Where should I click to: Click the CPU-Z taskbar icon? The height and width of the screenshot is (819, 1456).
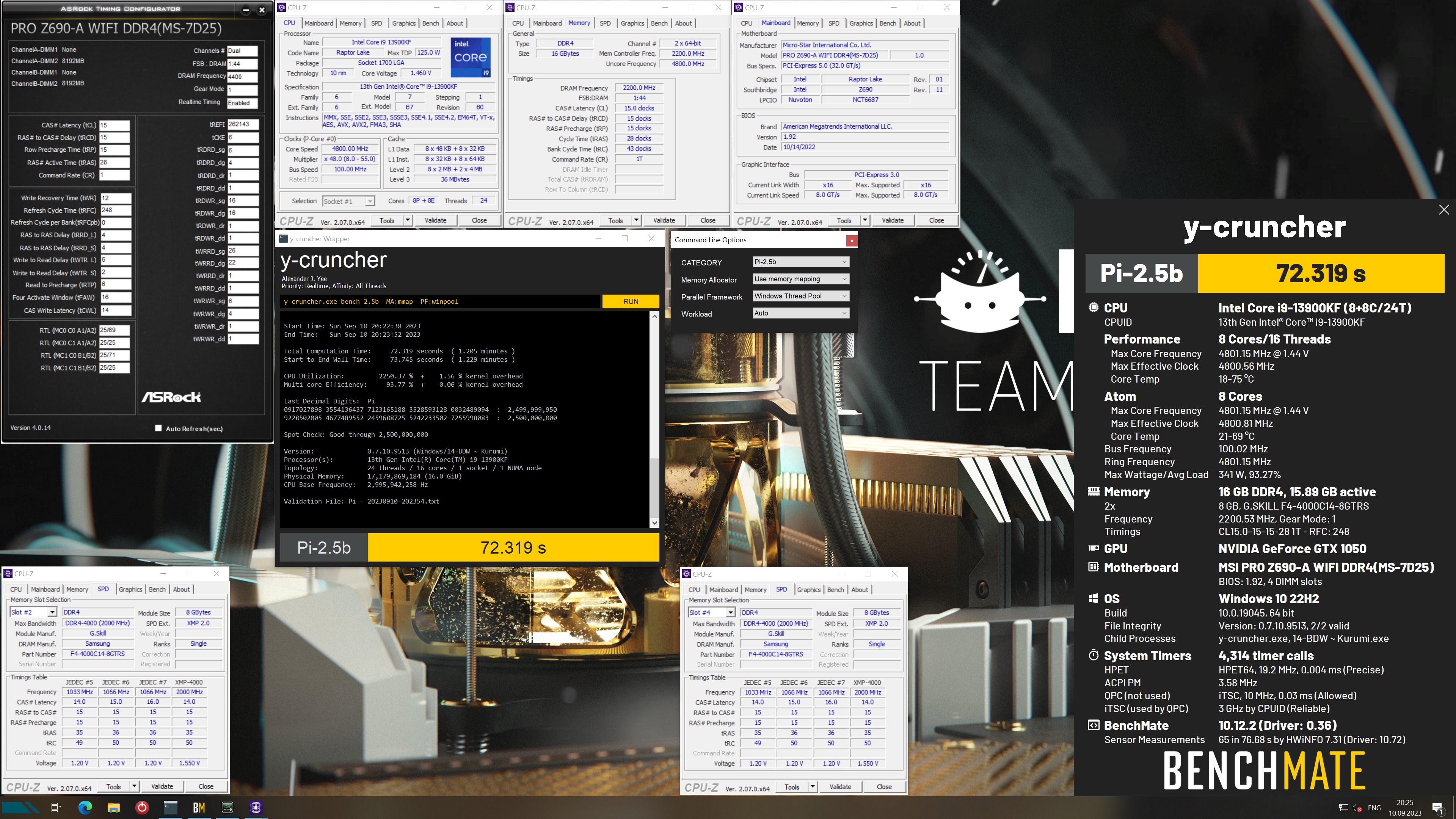[x=256, y=808]
